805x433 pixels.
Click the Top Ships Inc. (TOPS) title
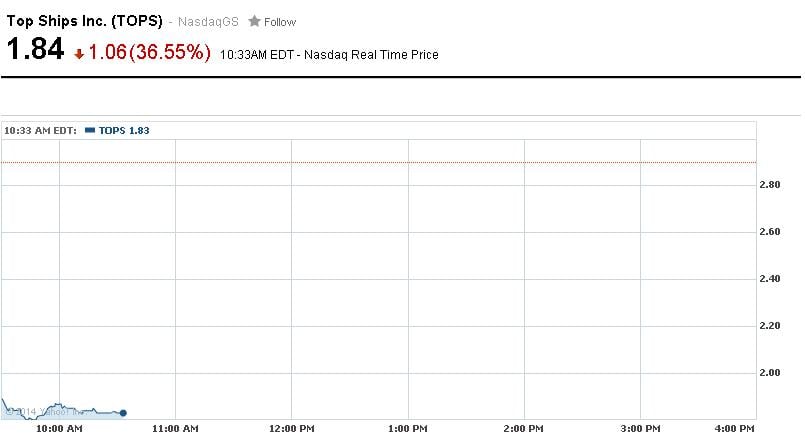84,20
